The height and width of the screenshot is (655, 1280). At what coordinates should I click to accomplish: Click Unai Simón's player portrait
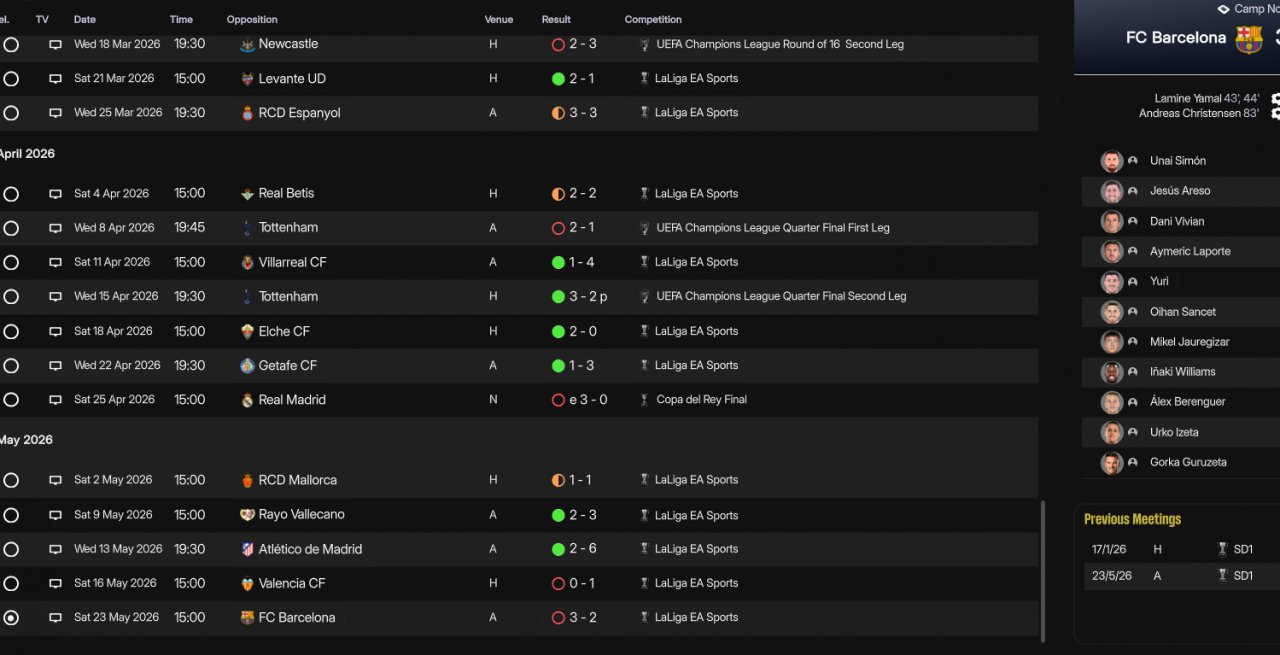(x=1112, y=161)
